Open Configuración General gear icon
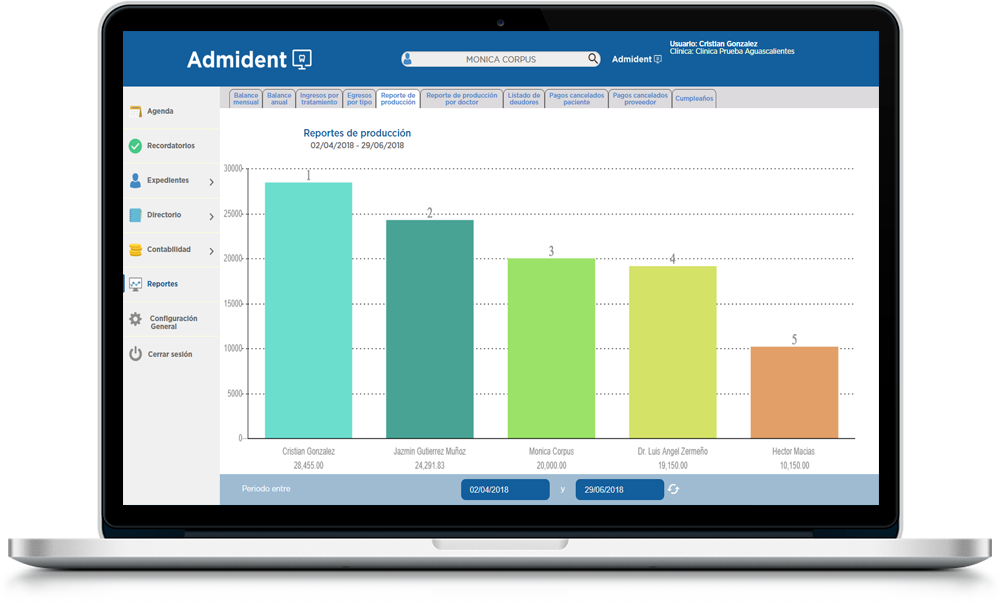 click(x=135, y=319)
